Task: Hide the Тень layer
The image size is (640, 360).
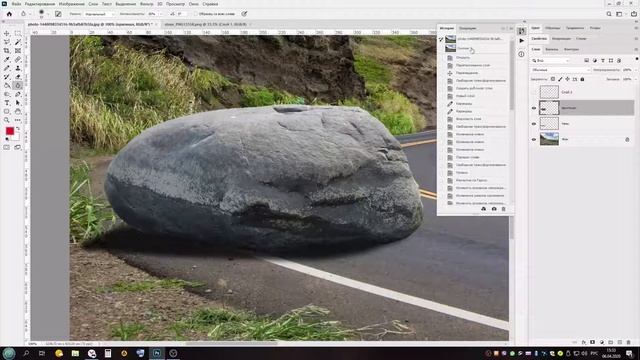Action: 534,124
